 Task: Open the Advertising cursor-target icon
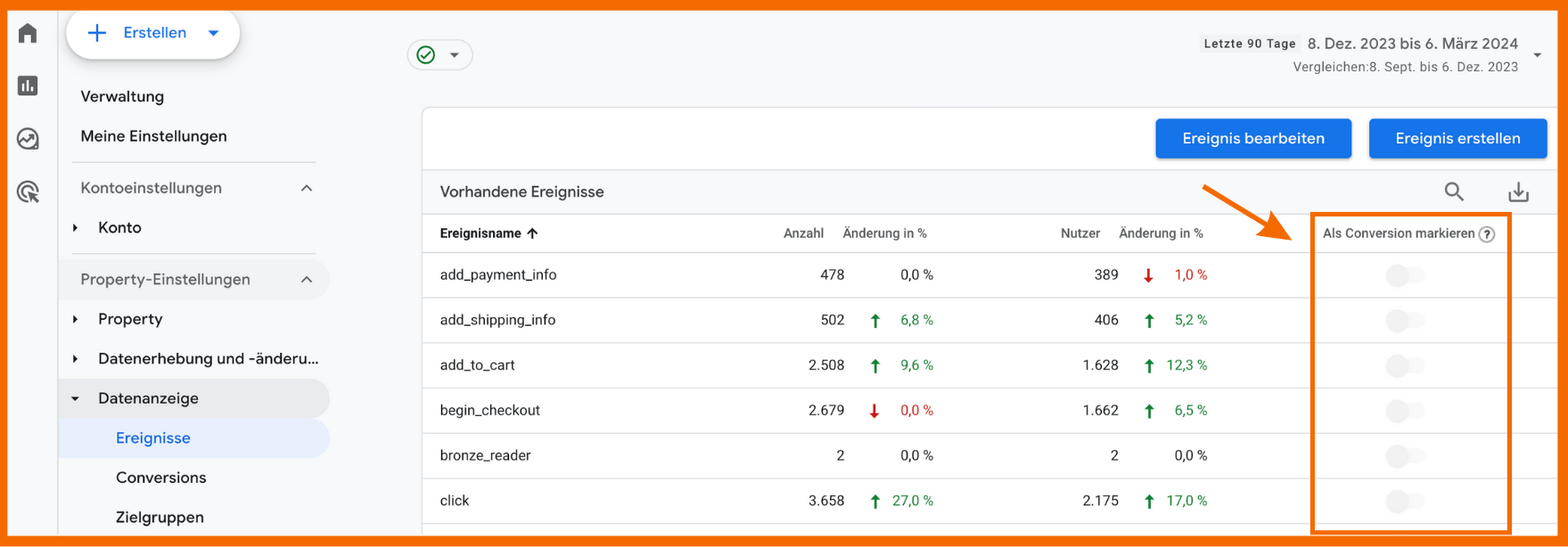[28, 192]
